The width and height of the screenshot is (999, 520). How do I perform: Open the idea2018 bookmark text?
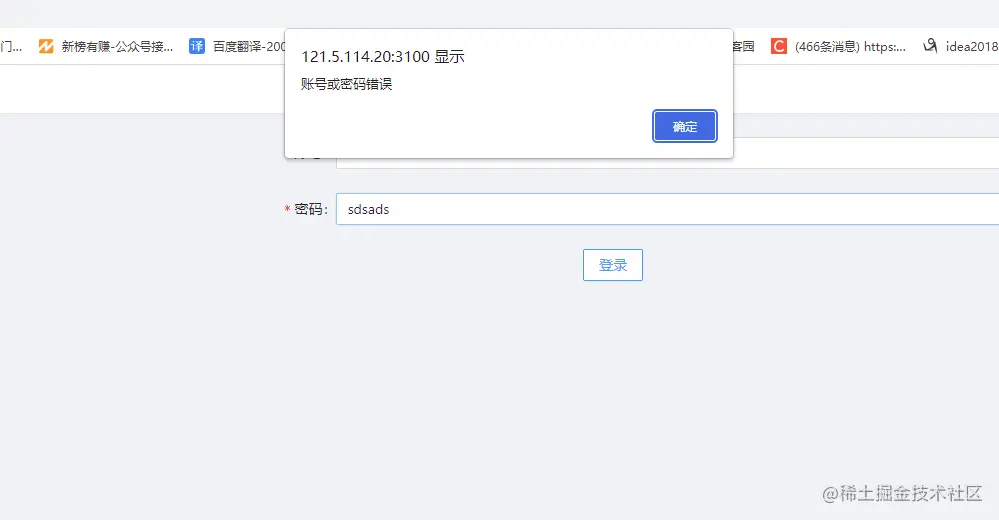pos(972,47)
